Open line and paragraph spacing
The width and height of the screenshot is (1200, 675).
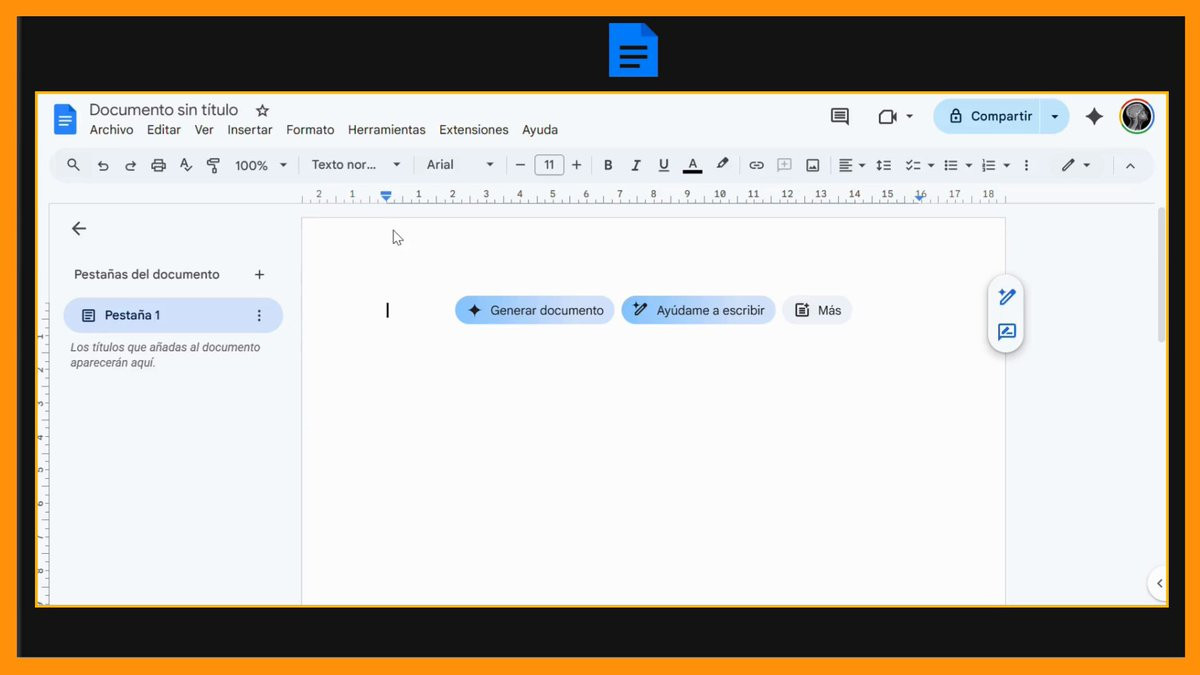click(x=883, y=165)
